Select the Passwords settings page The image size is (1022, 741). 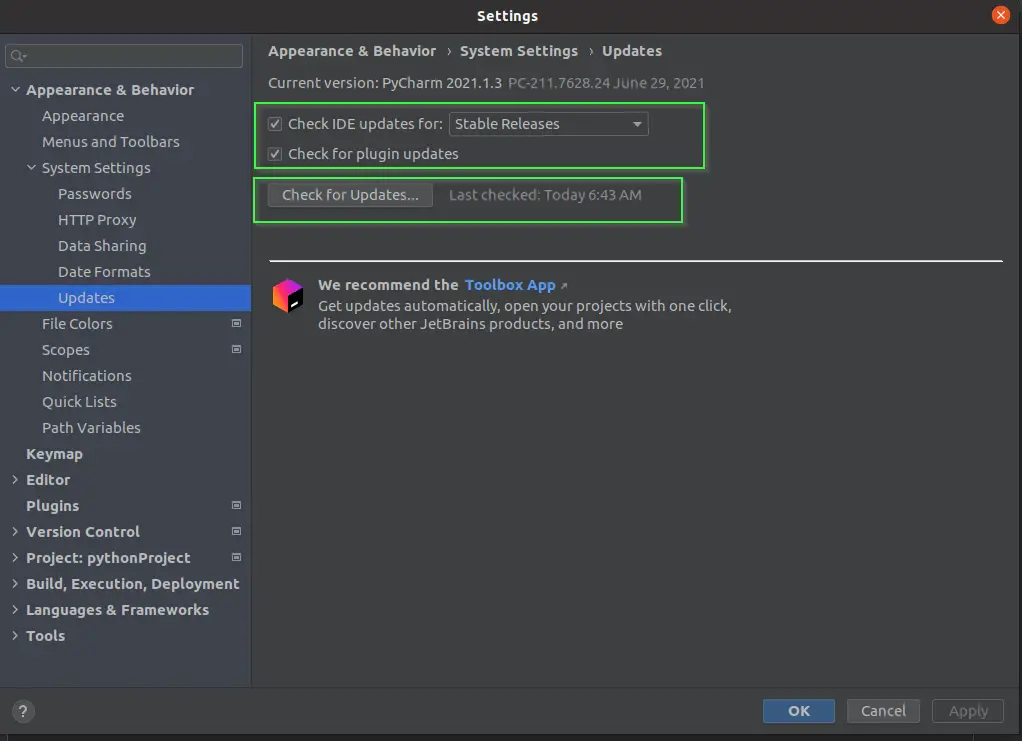[95, 194]
